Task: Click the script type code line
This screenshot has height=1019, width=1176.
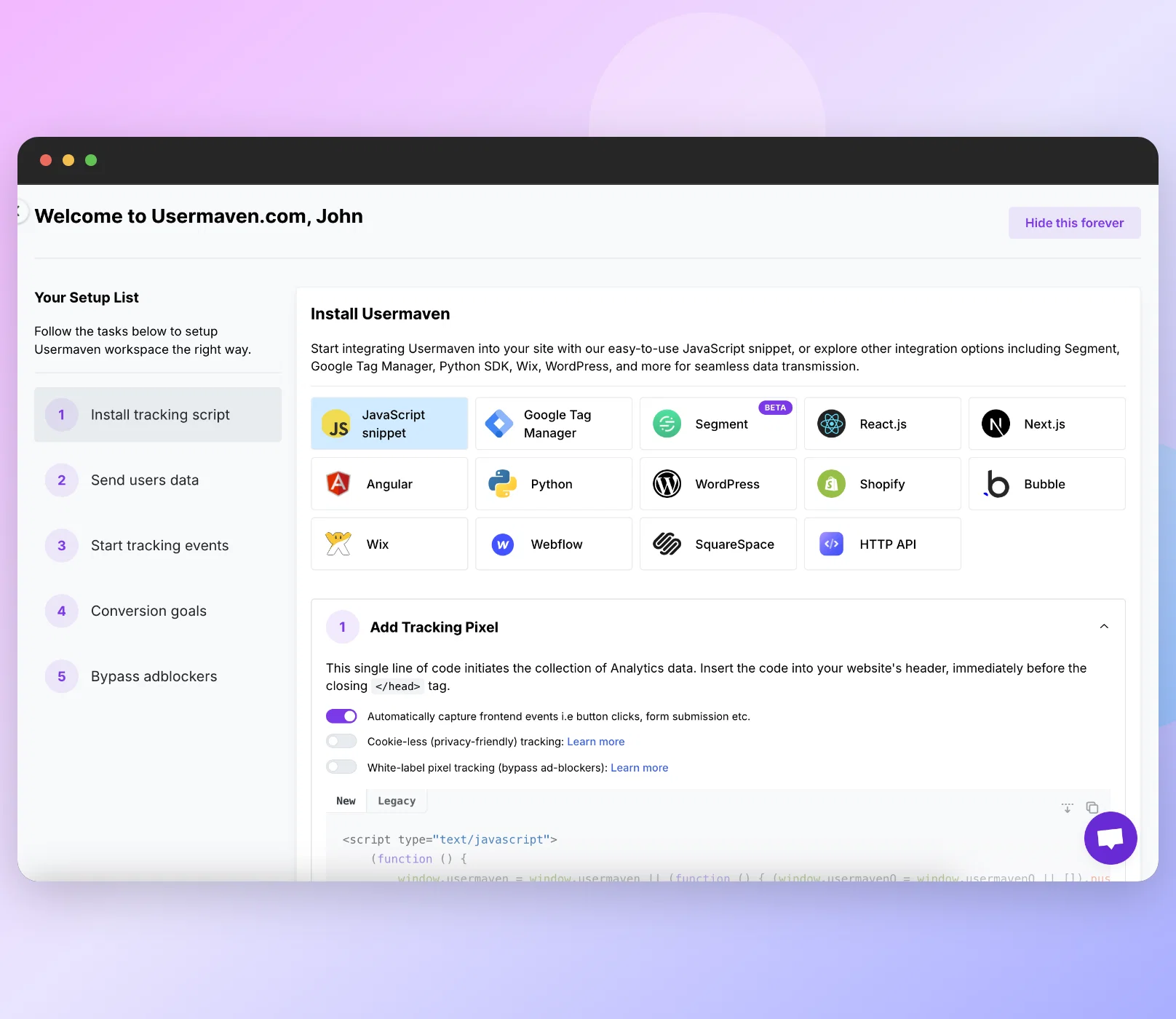Action: pos(450,839)
